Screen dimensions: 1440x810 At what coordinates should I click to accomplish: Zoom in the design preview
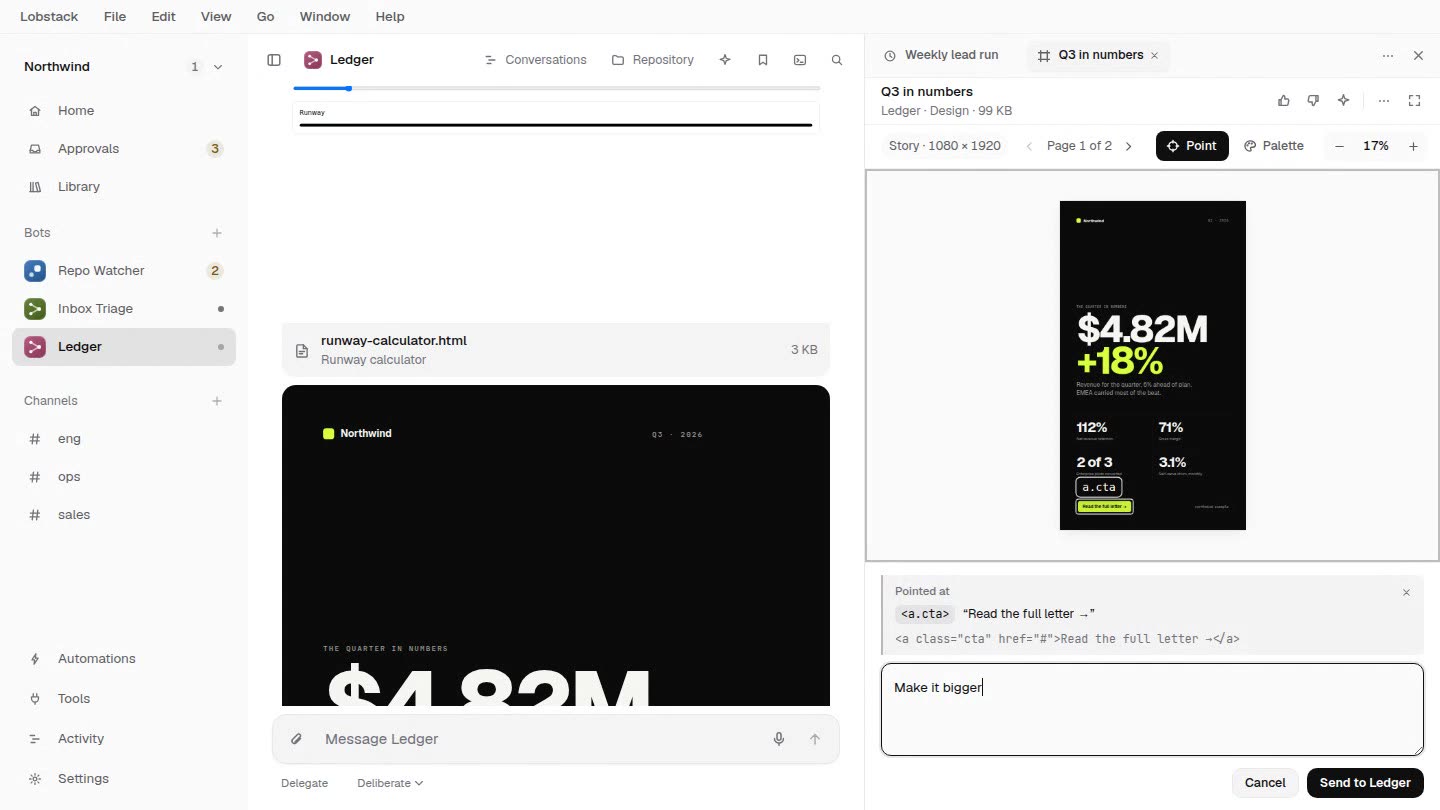[1413, 146]
